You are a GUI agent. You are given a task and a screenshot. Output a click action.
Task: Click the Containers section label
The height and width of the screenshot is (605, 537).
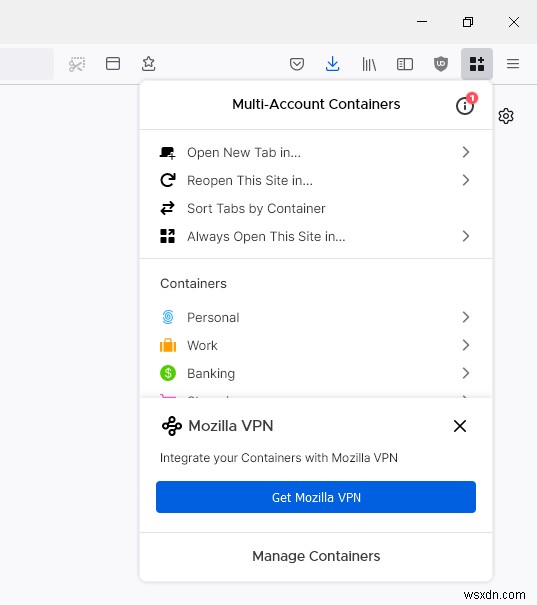pyautogui.click(x=193, y=284)
